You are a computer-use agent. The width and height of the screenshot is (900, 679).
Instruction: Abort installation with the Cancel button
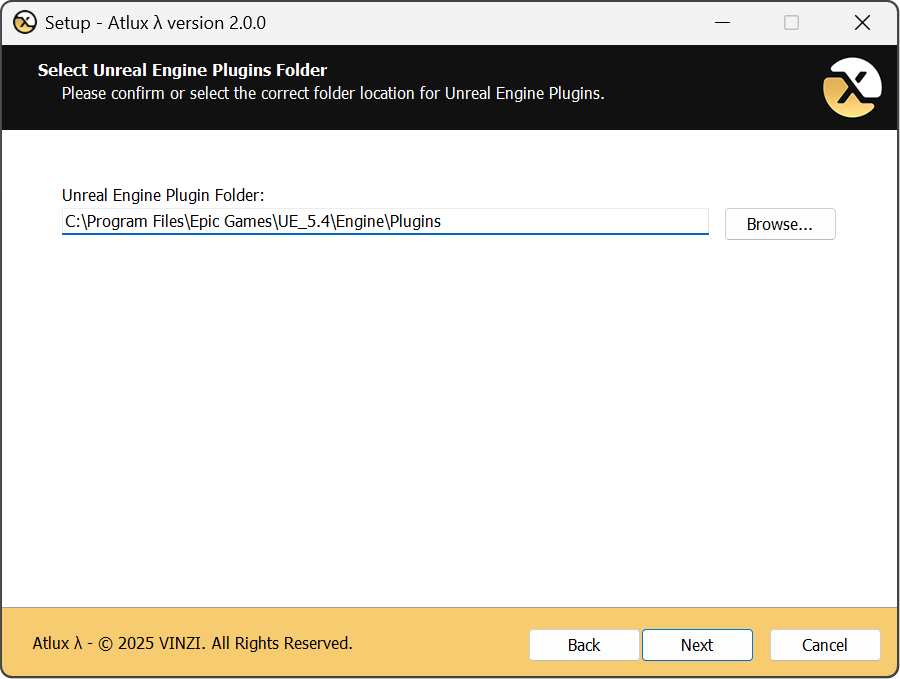click(825, 645)
